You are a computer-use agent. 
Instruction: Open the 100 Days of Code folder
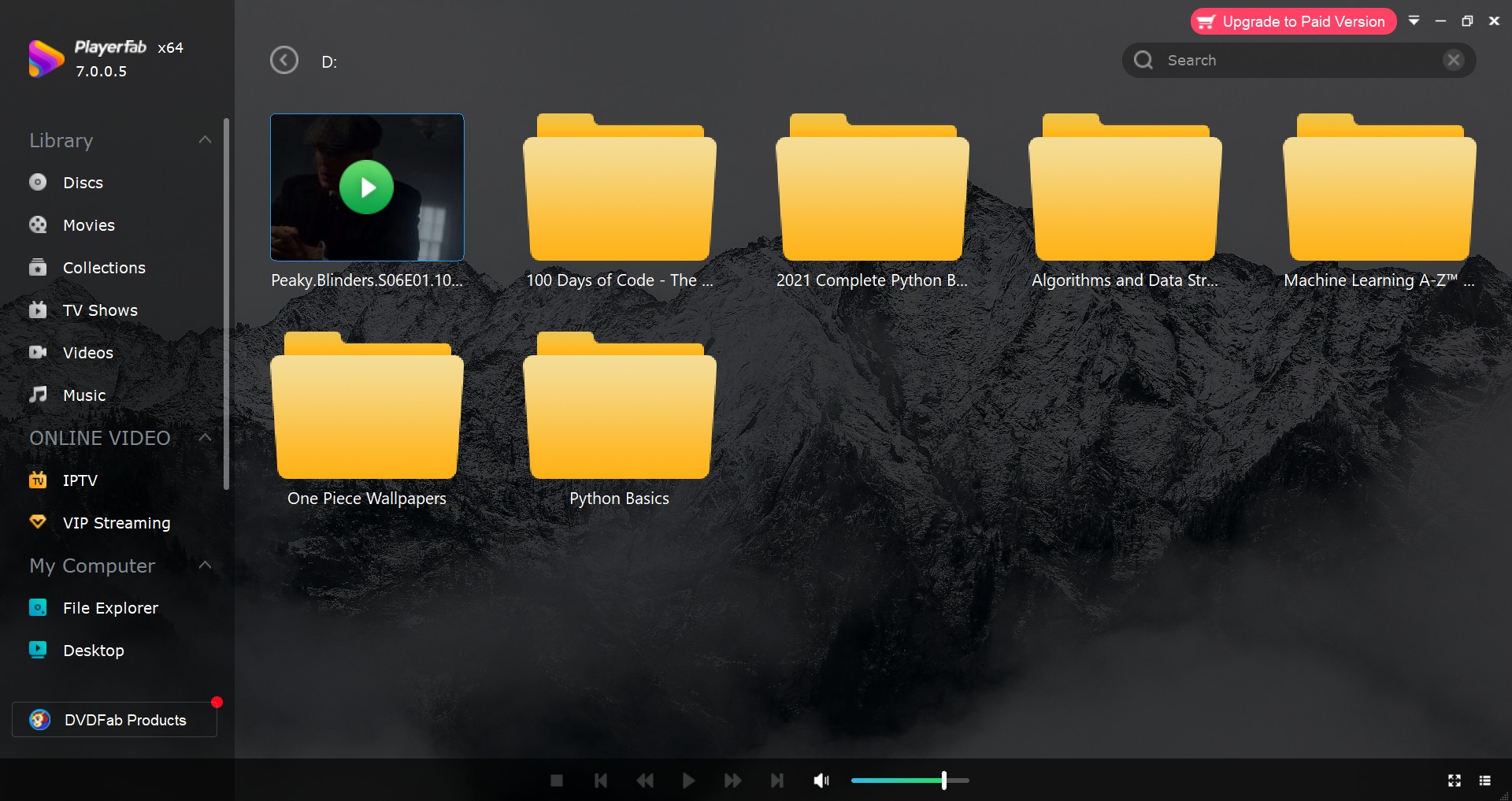(x=620, y=187)
